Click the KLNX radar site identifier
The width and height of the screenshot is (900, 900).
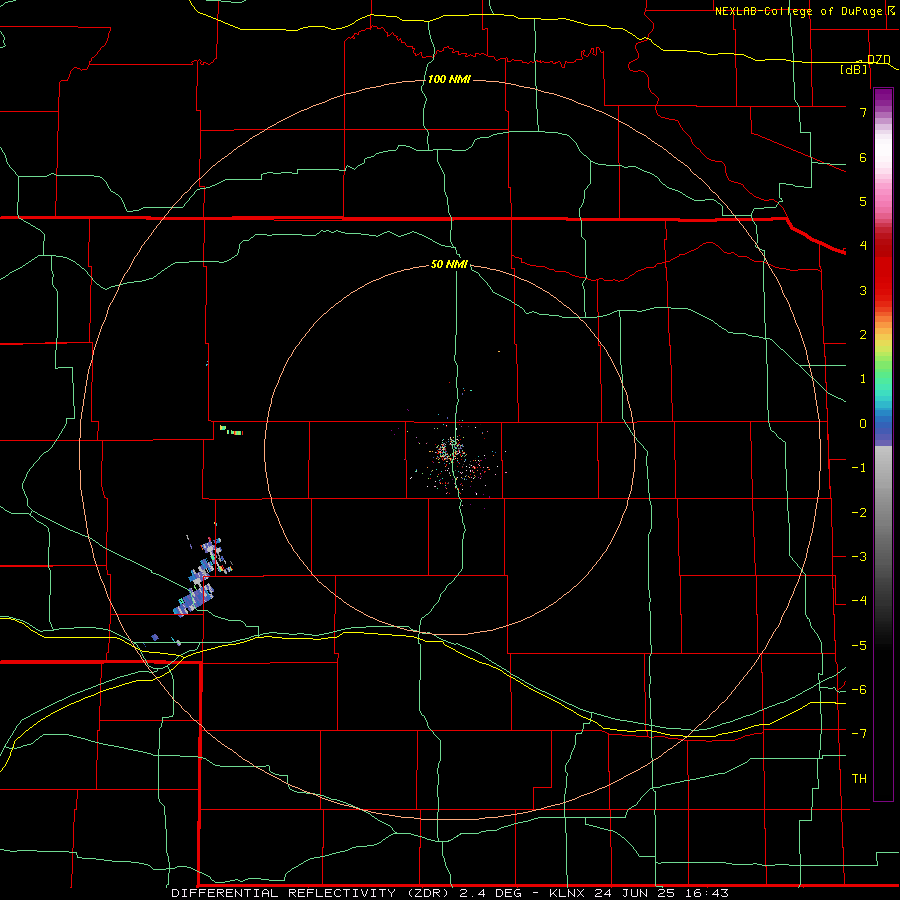tap(567, 893)
